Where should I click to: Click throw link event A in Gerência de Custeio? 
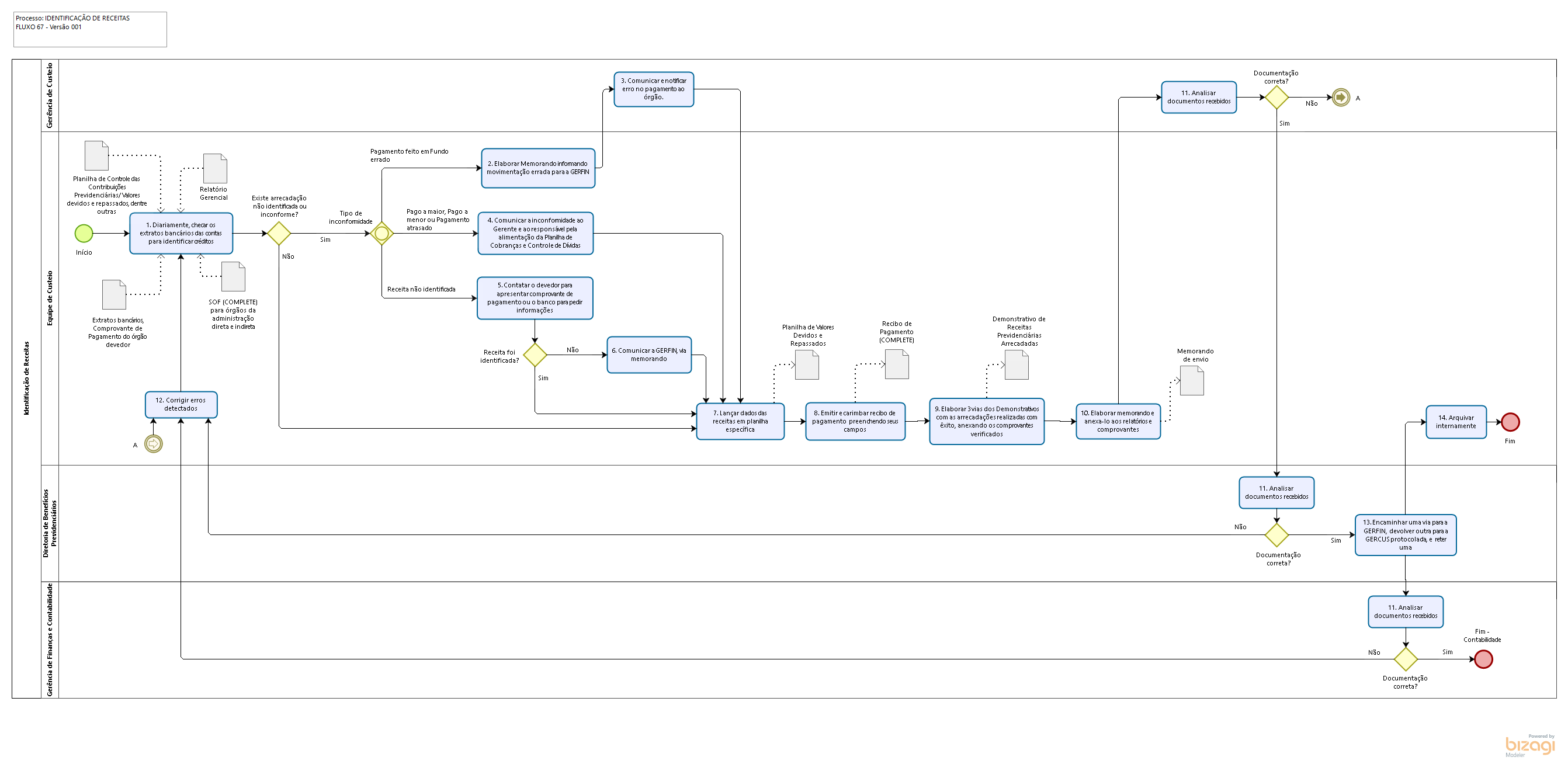1341,98
